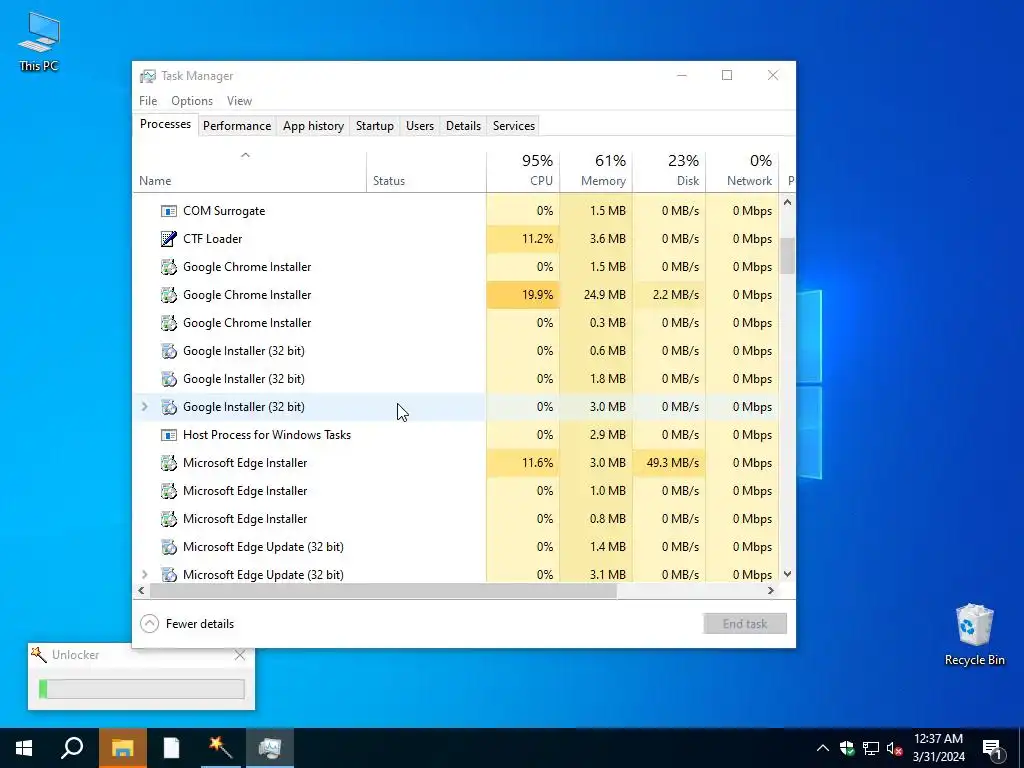Click the vertical scrollbar down arrow
The width and height of the screenshot is (1024, 768).
[x=788, y=575]
